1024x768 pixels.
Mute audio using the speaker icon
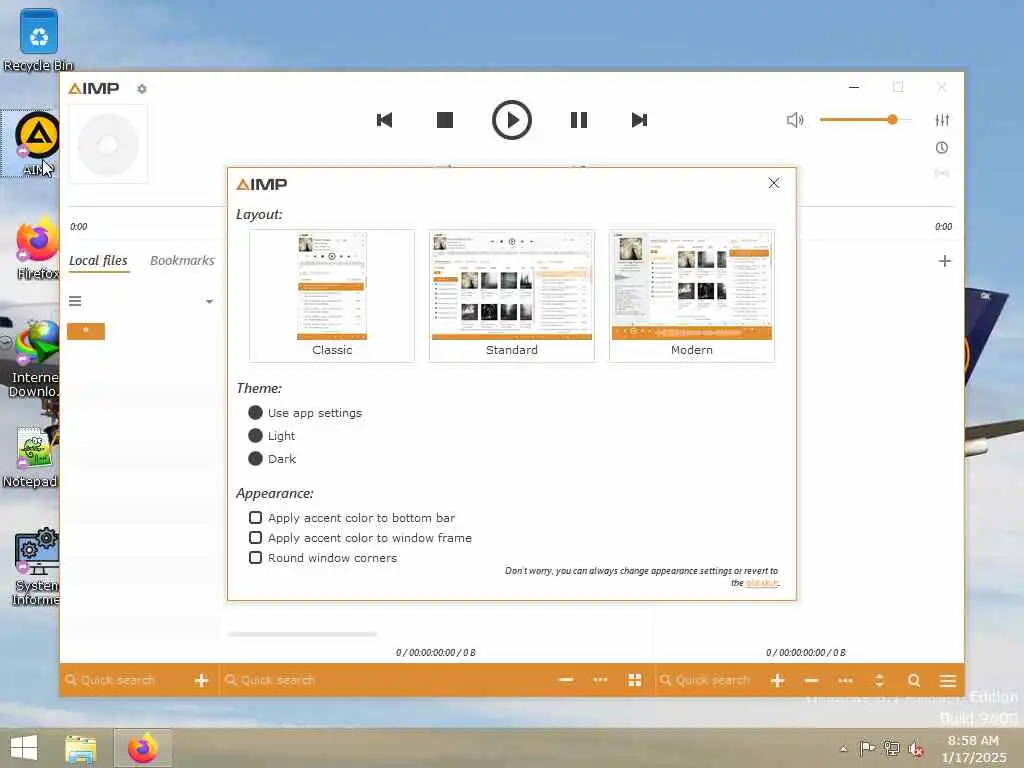click(795, 120)
